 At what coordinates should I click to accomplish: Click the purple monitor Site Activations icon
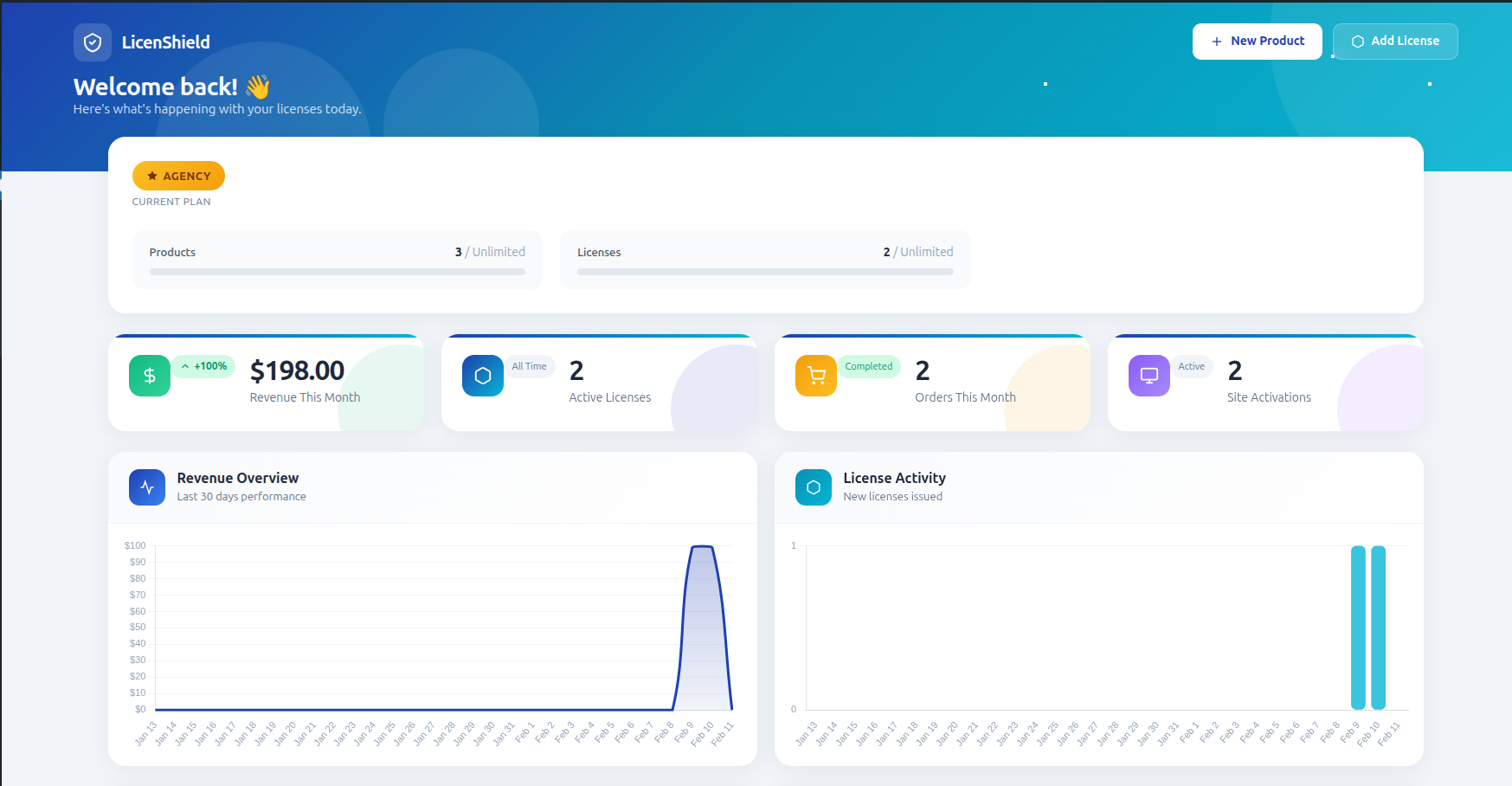(x=1149, y=376)
